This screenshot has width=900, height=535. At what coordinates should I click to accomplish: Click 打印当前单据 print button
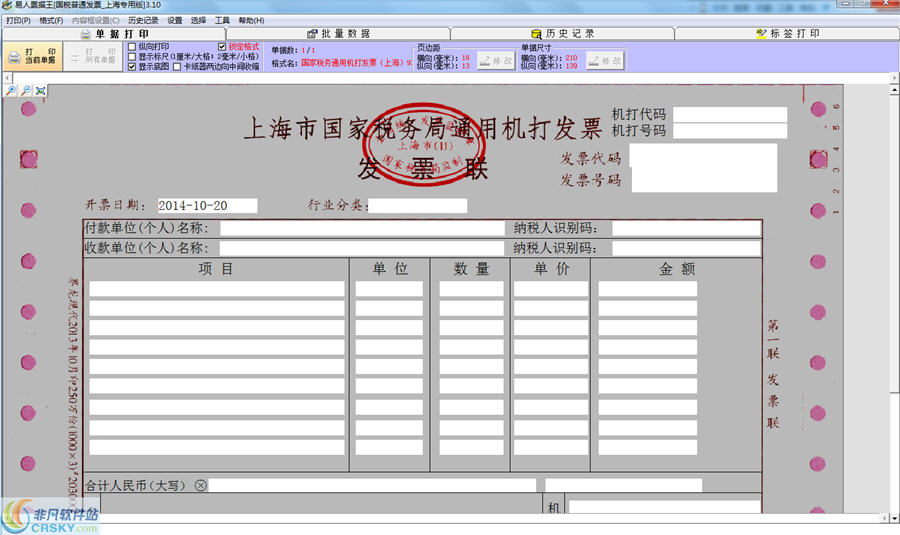click(x=32, y=56)
